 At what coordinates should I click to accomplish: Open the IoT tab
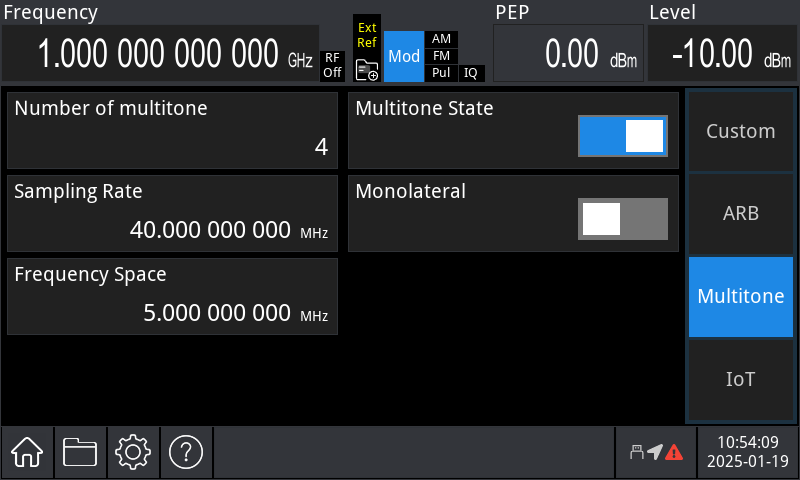pos(740,379)
